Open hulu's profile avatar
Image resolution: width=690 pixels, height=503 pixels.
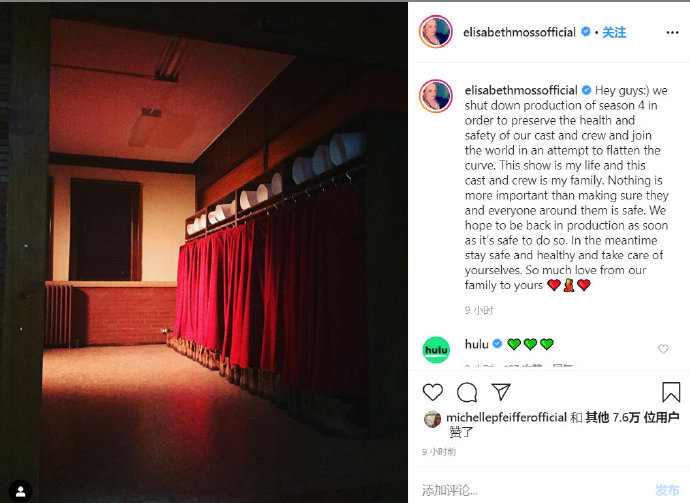436,350
